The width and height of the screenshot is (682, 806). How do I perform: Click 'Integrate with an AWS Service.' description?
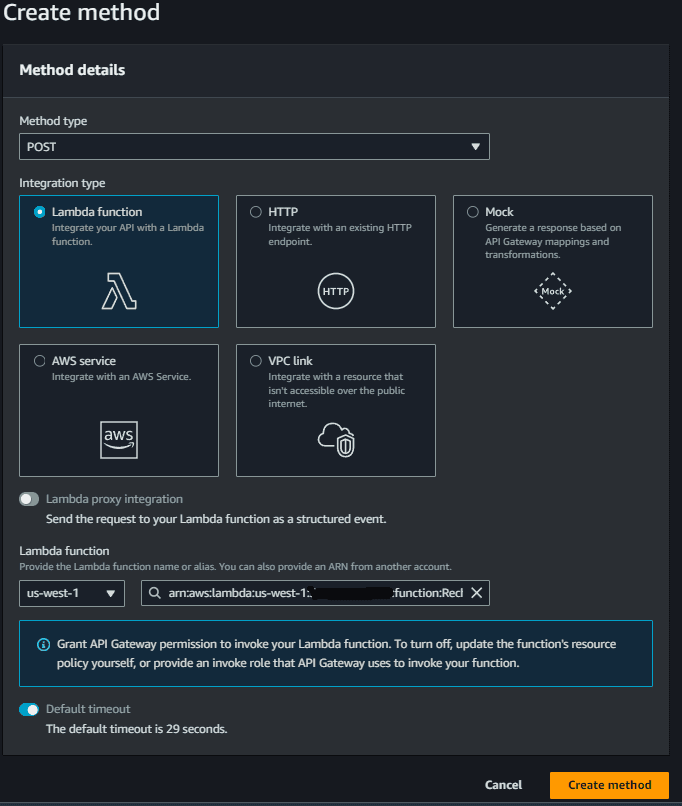121,377
